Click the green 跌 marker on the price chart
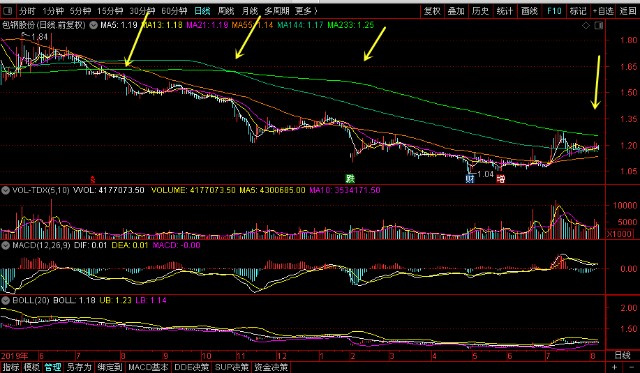The image size is (640, 373). coord(350,178)
